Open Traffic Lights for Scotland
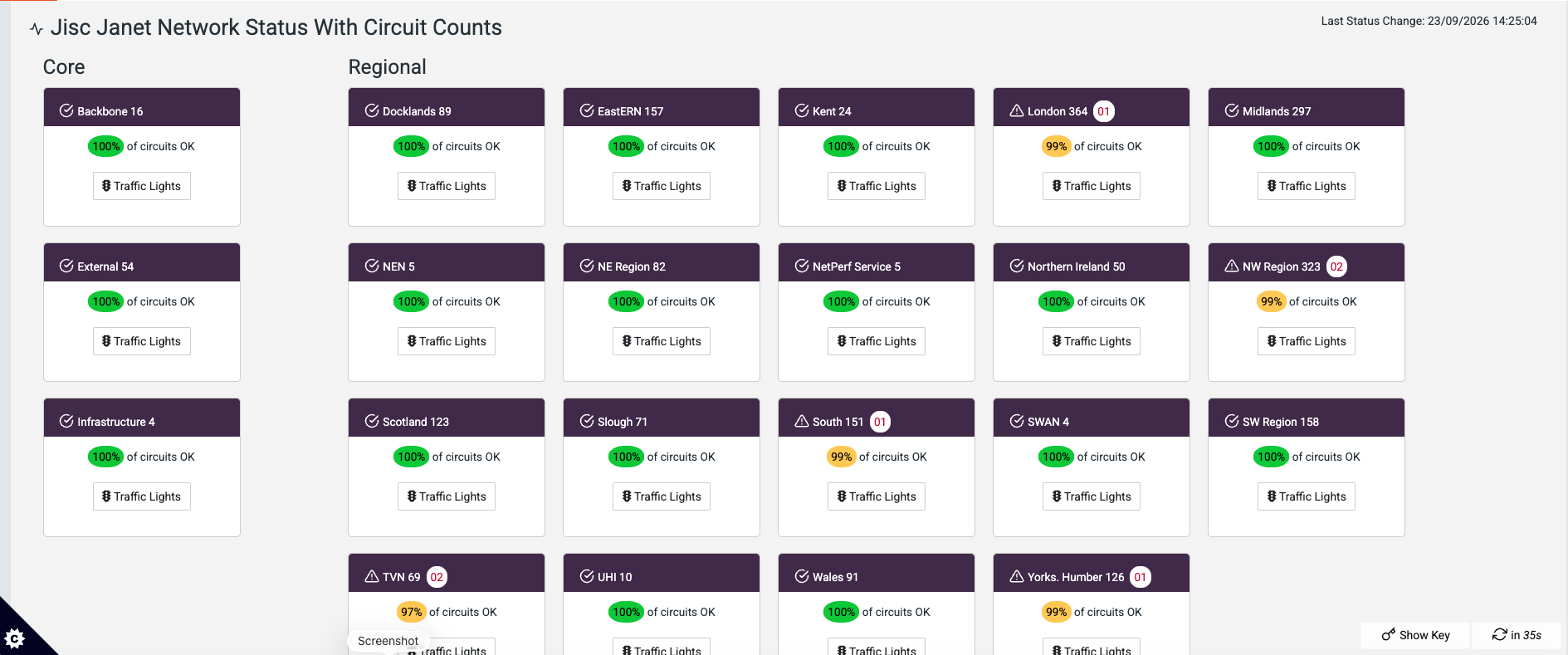This screenshot has height=655, width=1568. (447, 496)
